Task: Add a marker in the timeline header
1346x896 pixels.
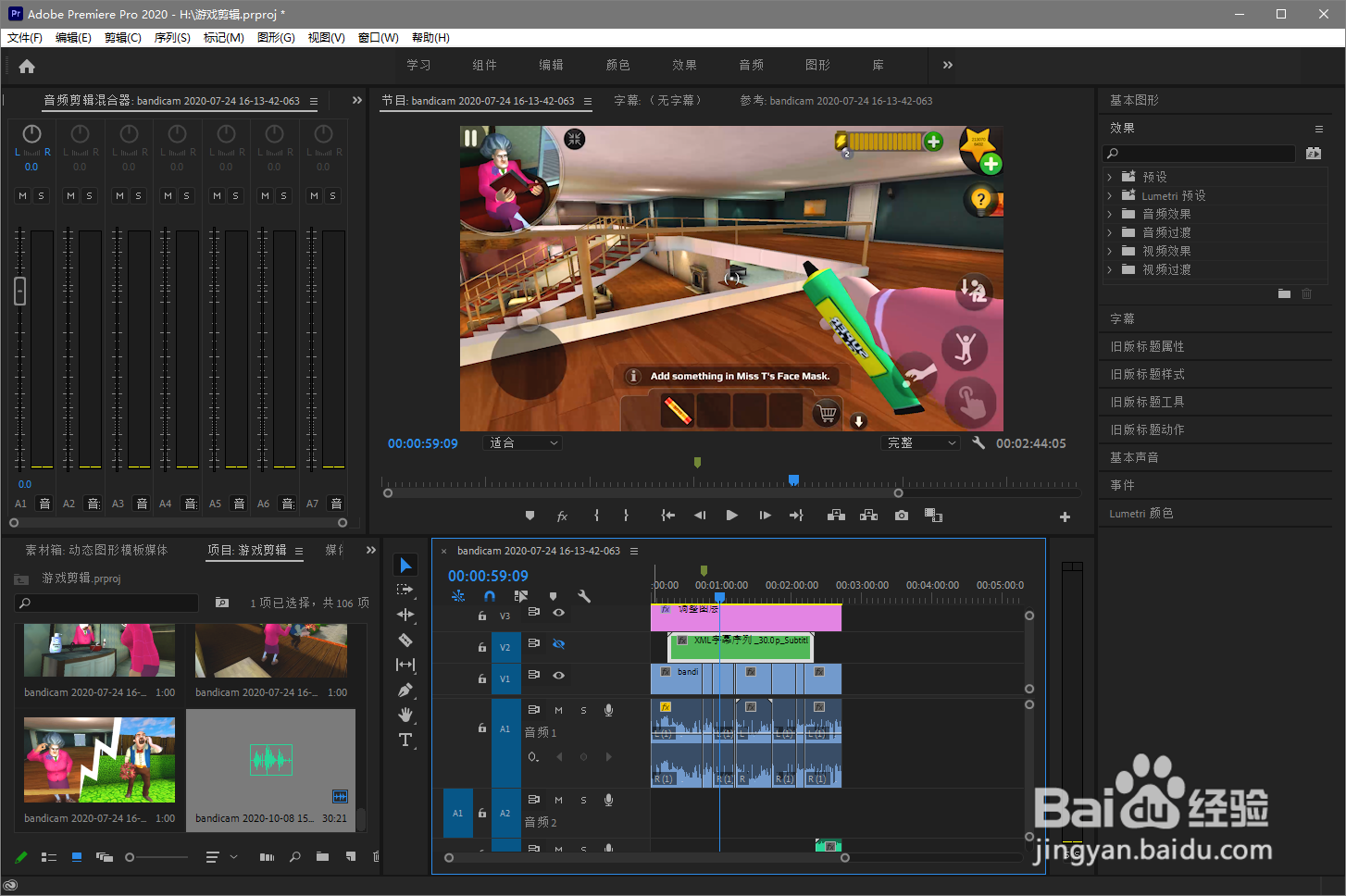Action: (x=553, y=596)
